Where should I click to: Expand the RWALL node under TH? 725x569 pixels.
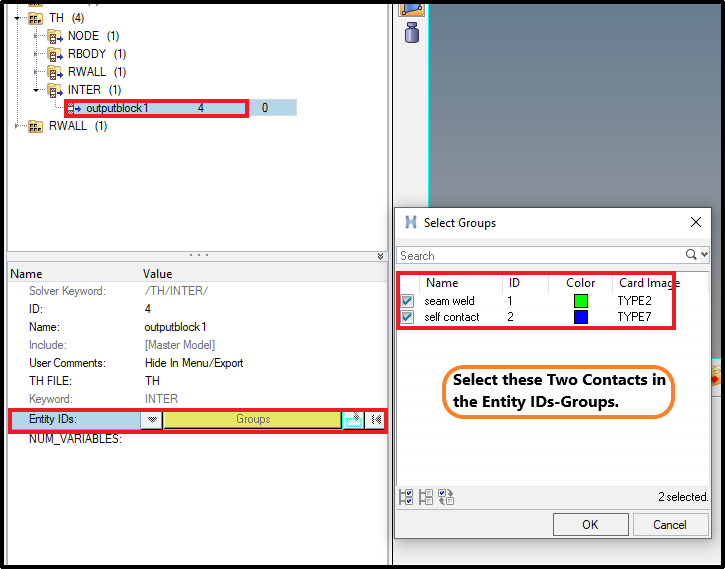37,72
